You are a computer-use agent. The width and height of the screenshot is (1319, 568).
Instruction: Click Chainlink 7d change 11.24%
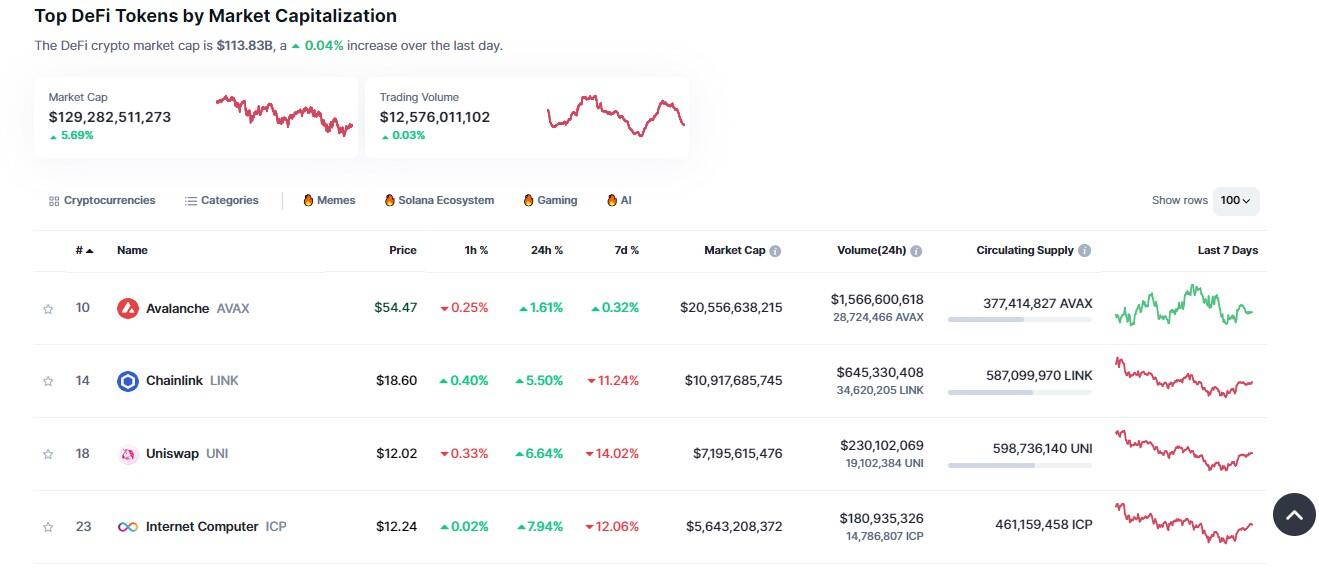[613, 381]
